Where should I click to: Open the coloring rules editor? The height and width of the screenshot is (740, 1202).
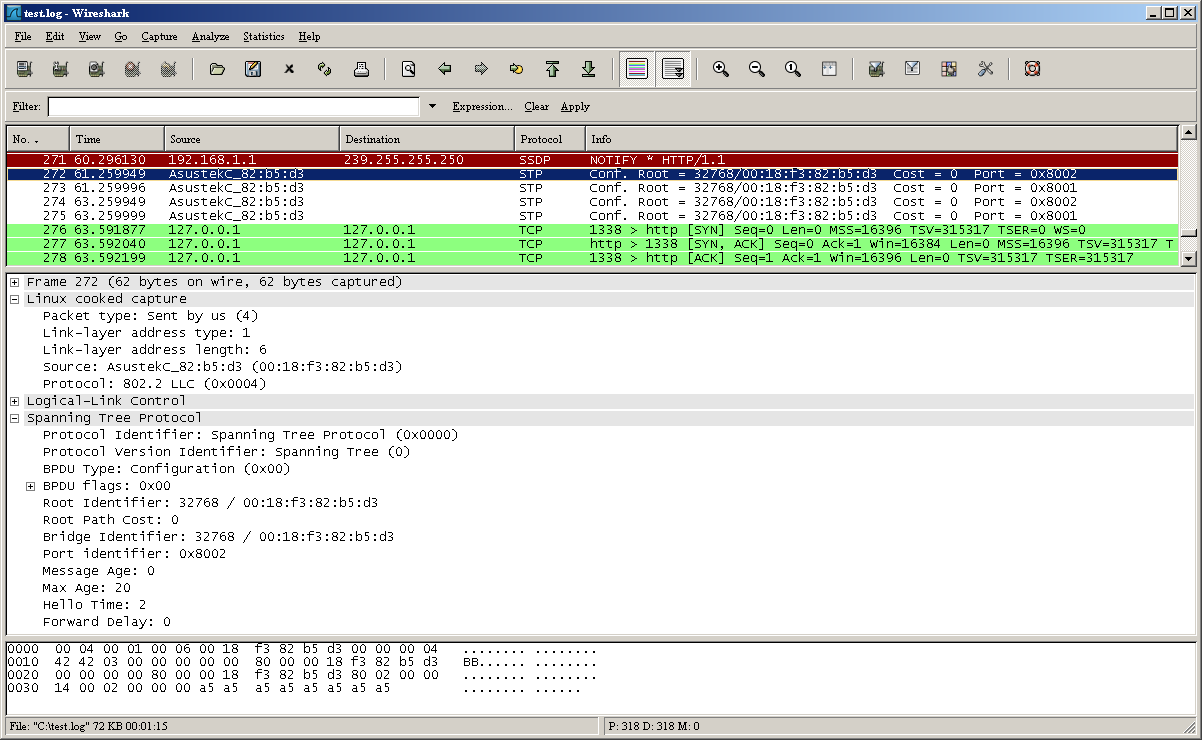(x=949, y=69)
